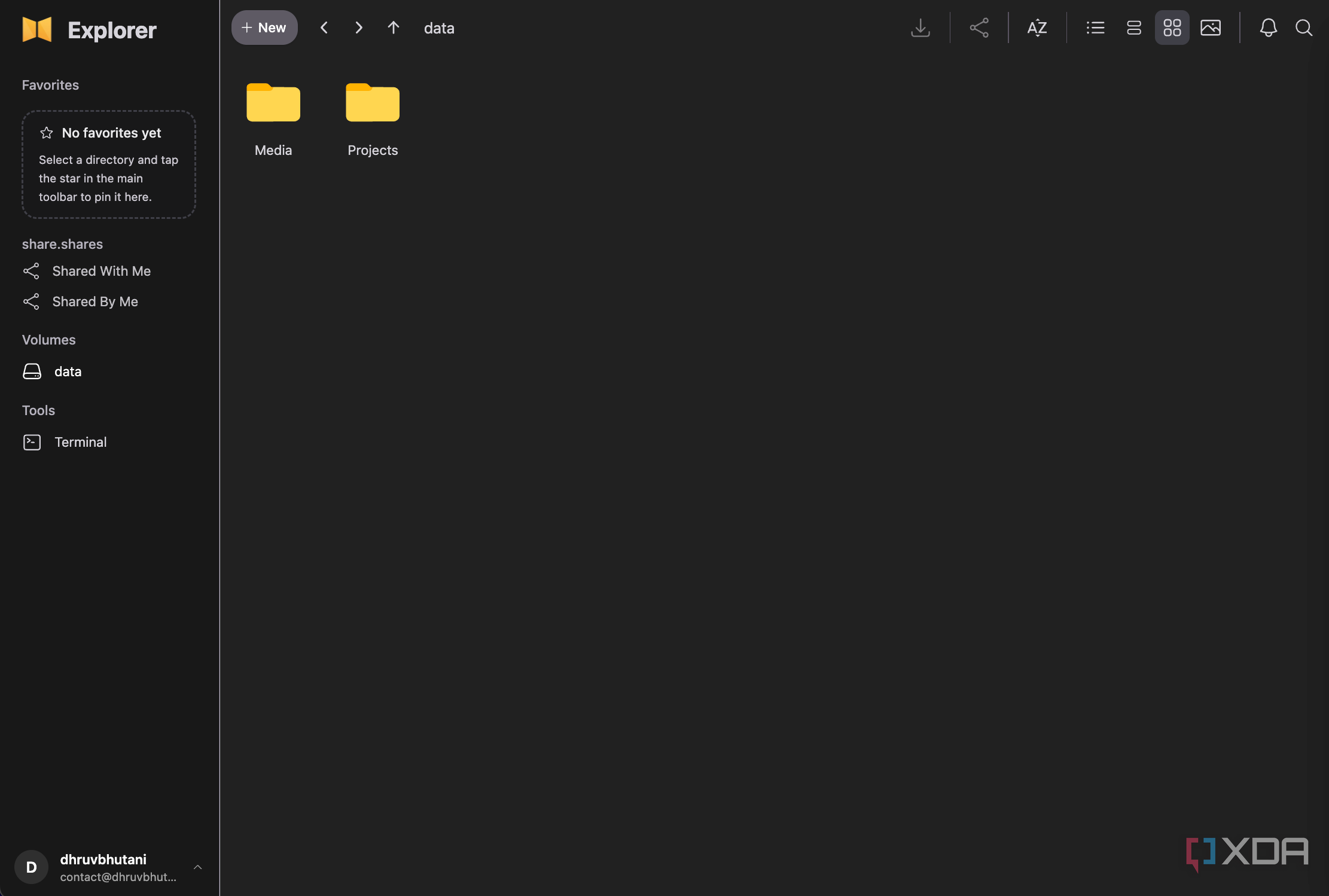The width and height of the screenshot is (1329, 896).
Task: Click the data breadcrumb path
Action: (438, 28)
